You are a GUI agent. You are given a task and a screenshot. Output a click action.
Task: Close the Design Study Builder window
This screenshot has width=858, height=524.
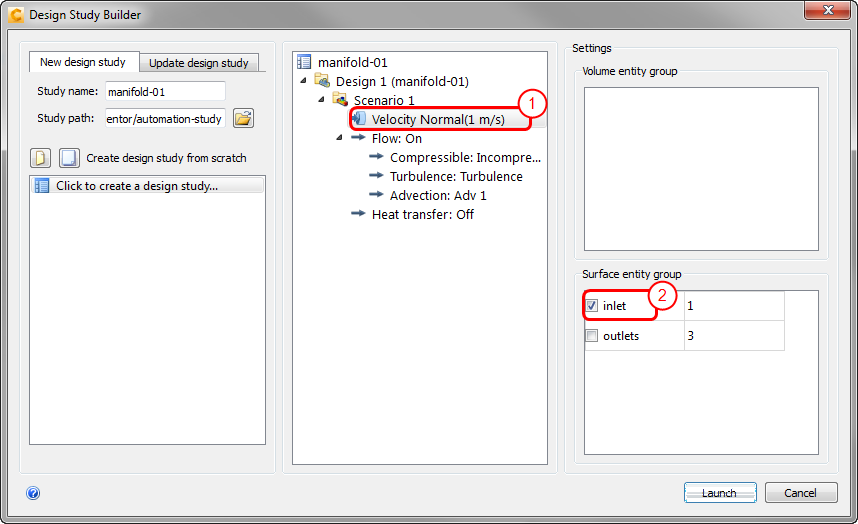827,10
